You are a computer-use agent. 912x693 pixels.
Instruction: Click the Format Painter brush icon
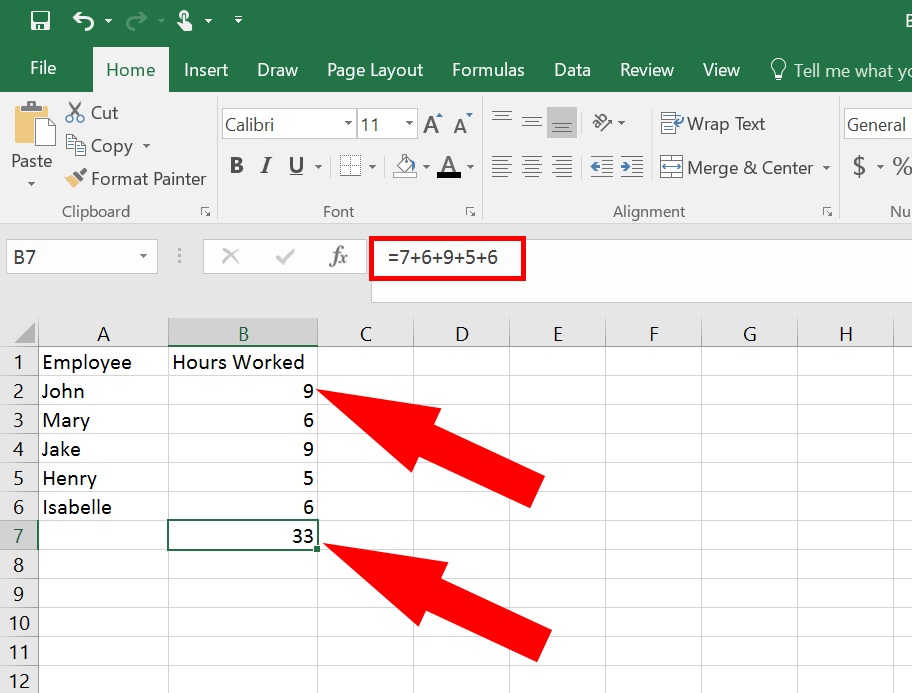76,179
